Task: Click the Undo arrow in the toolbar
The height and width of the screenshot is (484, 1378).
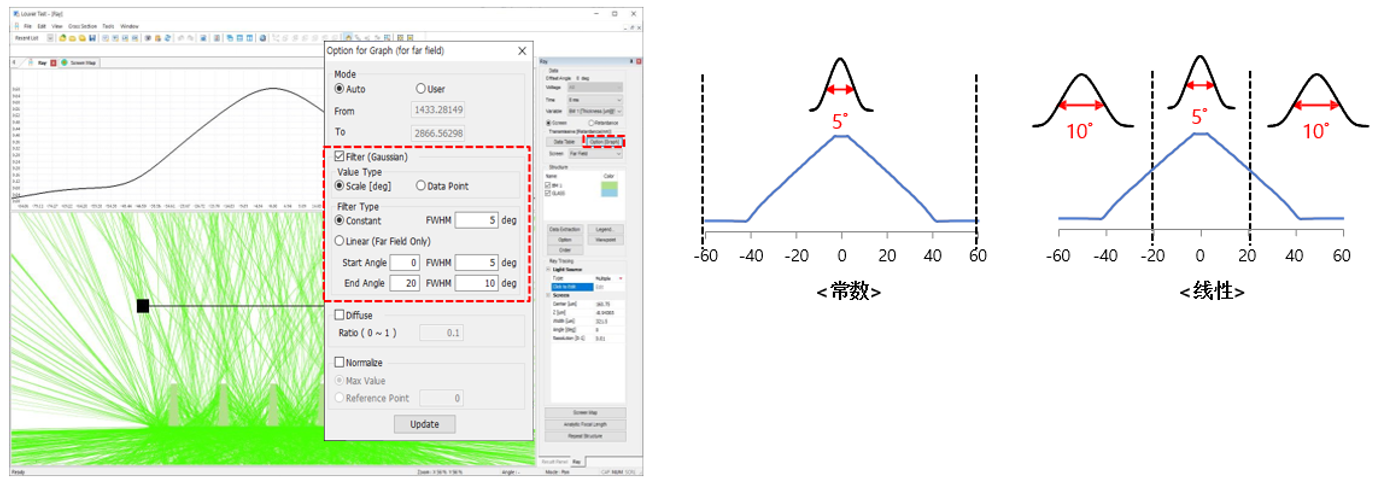Action: (x=179, y=38)
